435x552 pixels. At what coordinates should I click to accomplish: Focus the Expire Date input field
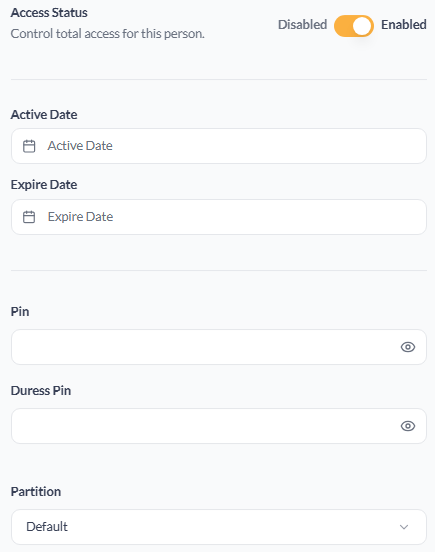coord(219,217)
